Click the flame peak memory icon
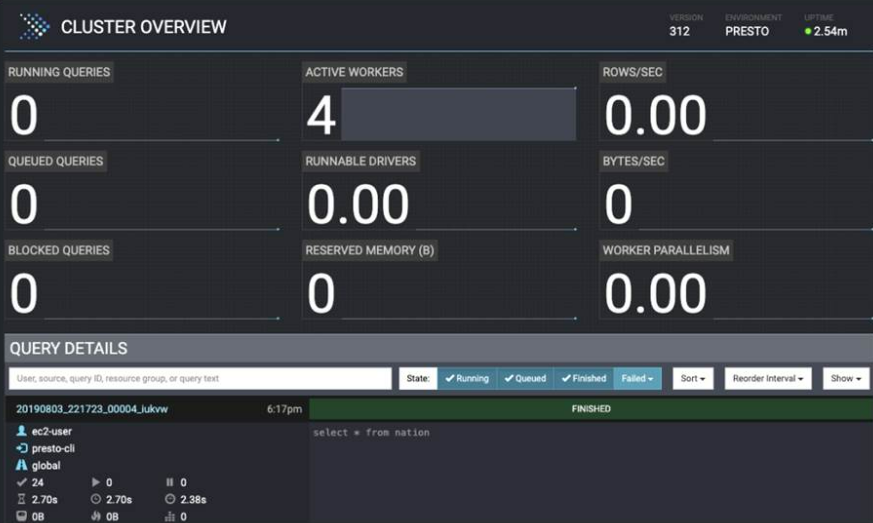 coord(96,516)
